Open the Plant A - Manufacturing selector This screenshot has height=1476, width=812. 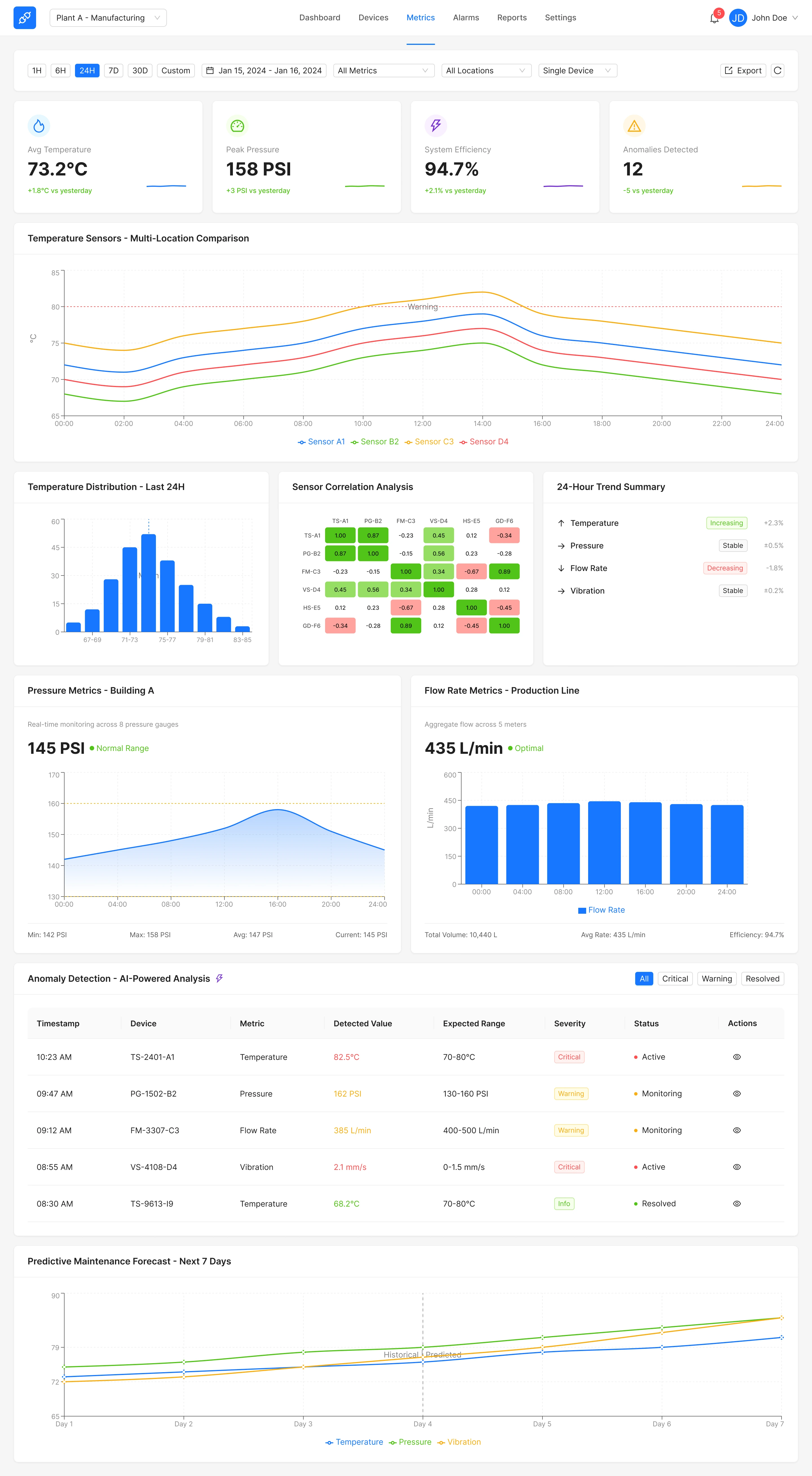[108, 18]
